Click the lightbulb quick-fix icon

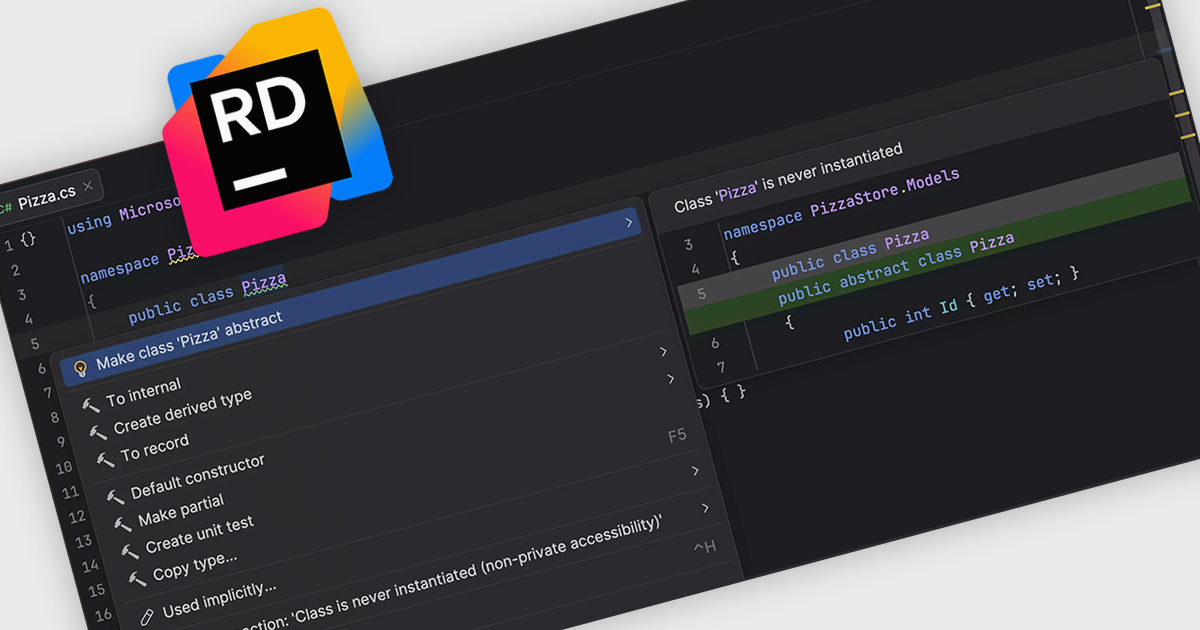pyautogui.click(x=80, y=367)
